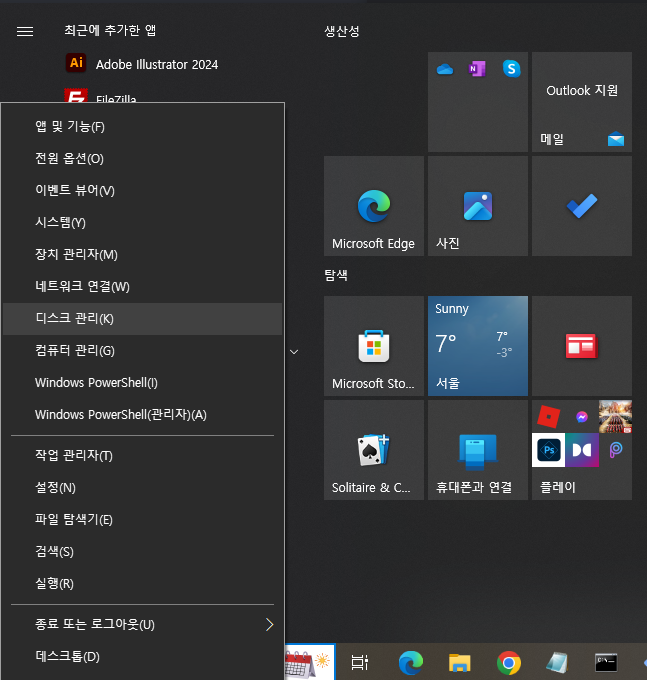This screenshot has width=647, height=680.
Task: Click the Dolby icon in 플레이 folder
Action: coord(582,450)
